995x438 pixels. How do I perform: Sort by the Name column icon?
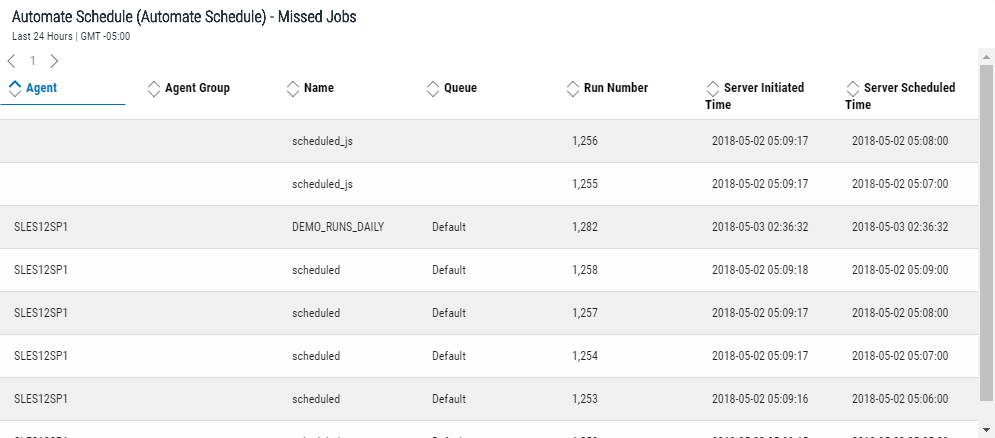click(293, 88)
